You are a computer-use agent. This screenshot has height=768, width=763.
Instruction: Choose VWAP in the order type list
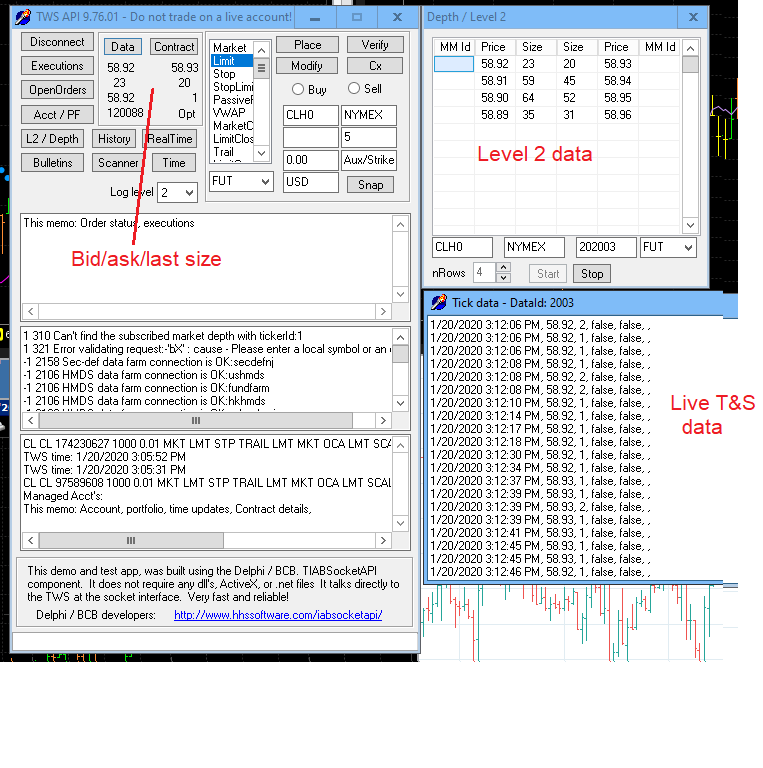pyautogui.click(x=230, y=113)
